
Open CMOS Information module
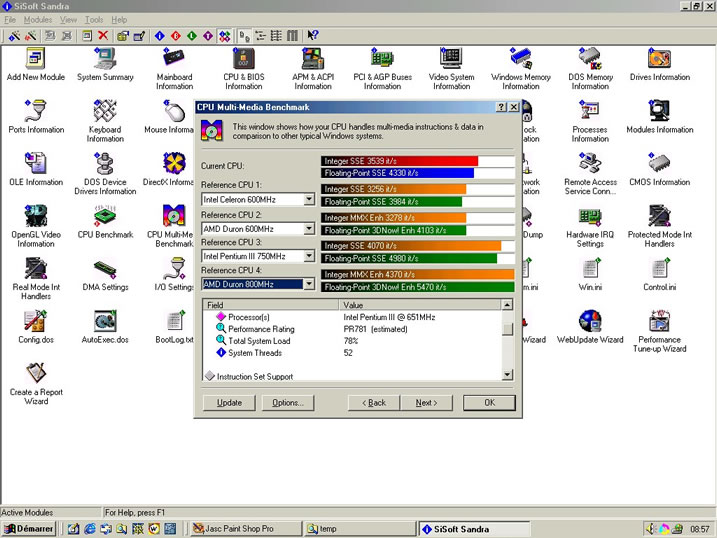[x=659, y=170]
